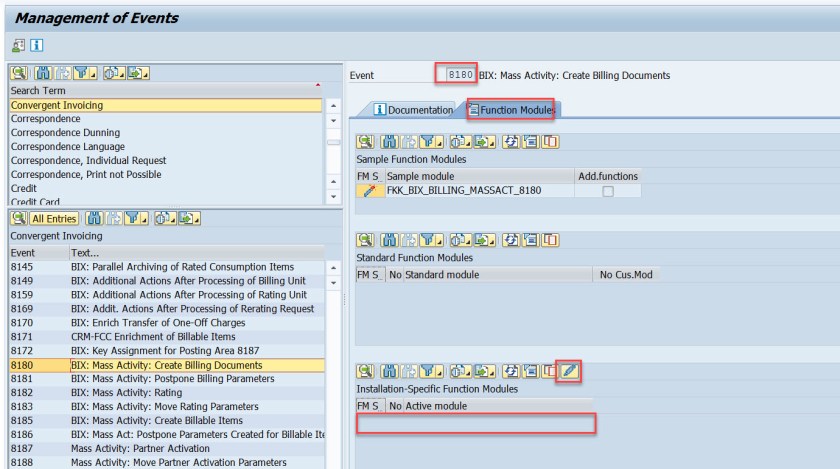Click copy icon in Standard Function Modules toolbar
Viewport: 840px width, 469px height.
[x=550, y=240]
